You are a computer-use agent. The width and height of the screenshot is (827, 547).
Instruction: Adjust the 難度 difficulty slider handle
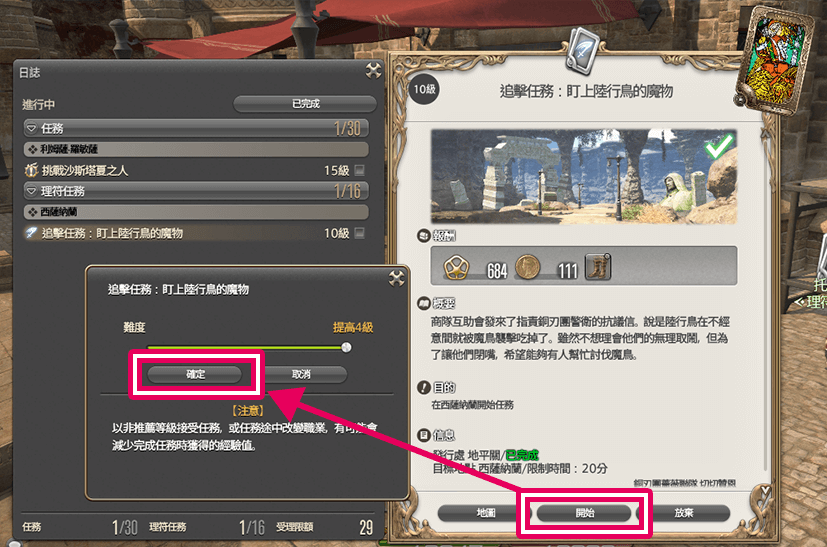(x=346, y=347)
